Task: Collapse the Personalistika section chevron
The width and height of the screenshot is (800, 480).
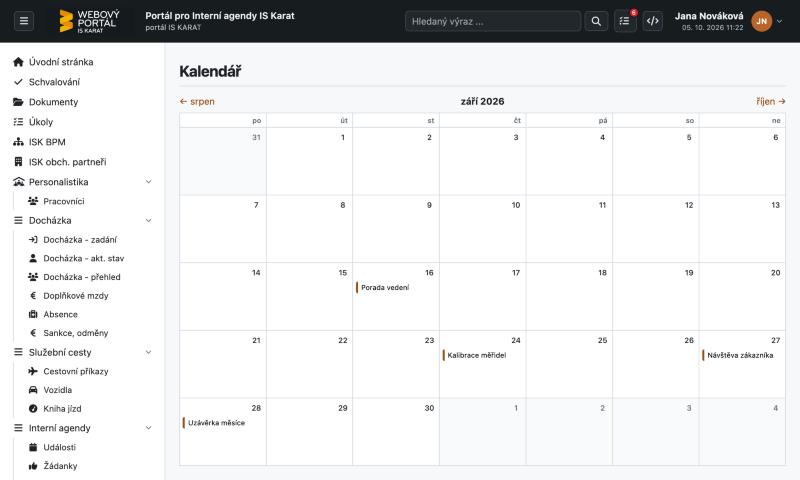Action: pyautogui.click(x=148, y=182)
